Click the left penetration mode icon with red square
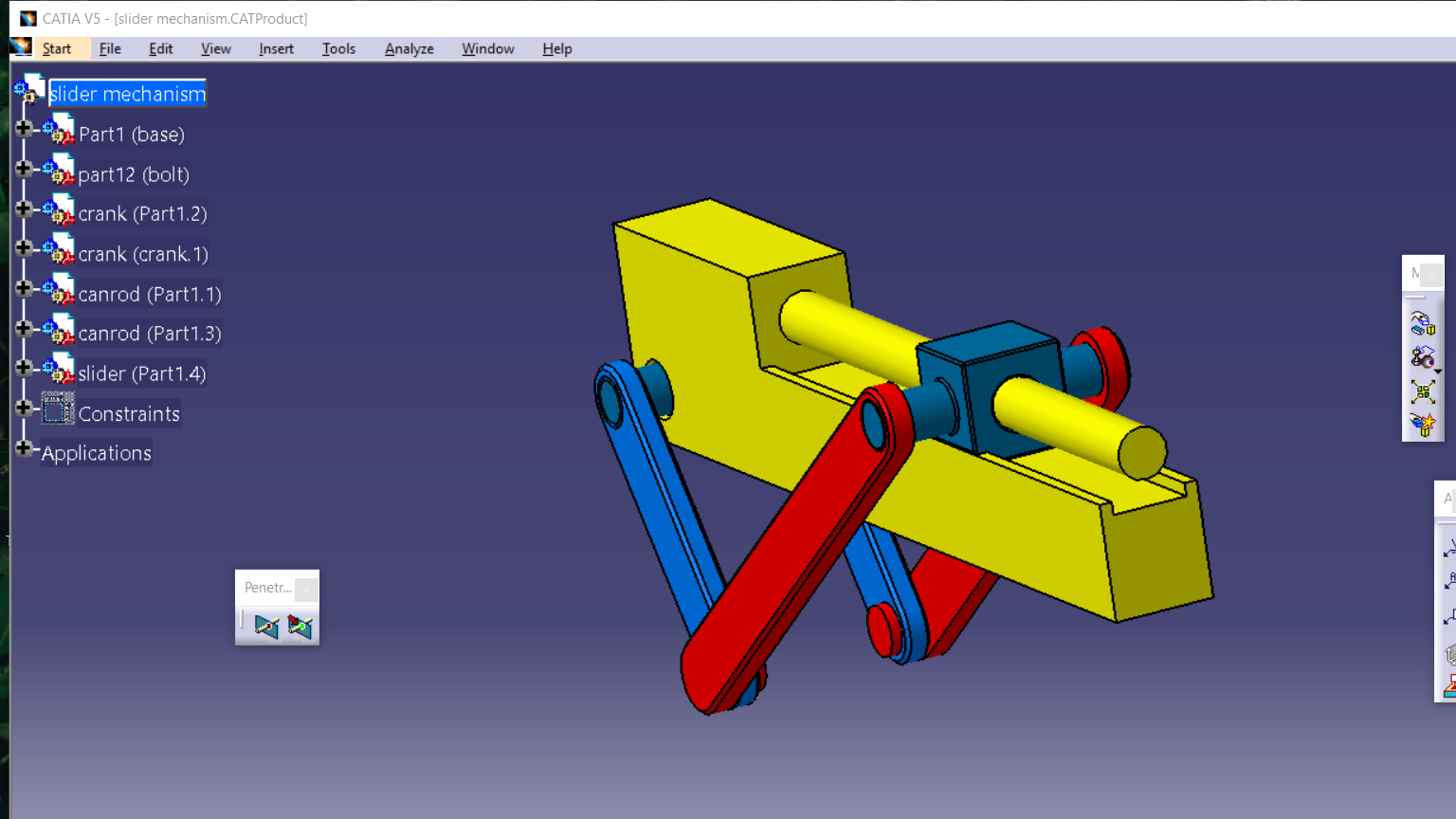The width and height of the screenshot is (1456, 819). (266, 627)
